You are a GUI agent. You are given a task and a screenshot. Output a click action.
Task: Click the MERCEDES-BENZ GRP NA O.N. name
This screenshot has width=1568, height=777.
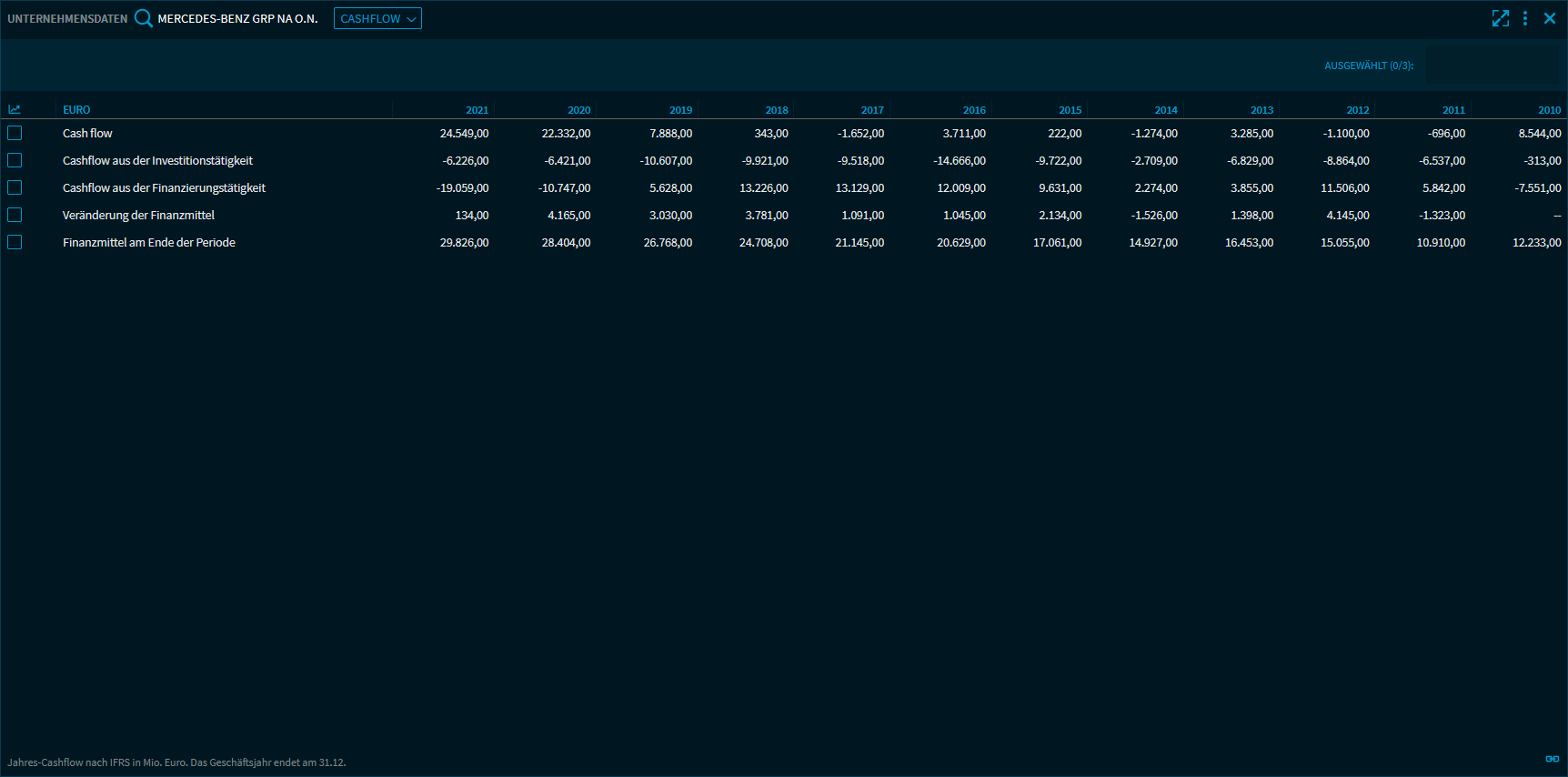coord(237,18)
